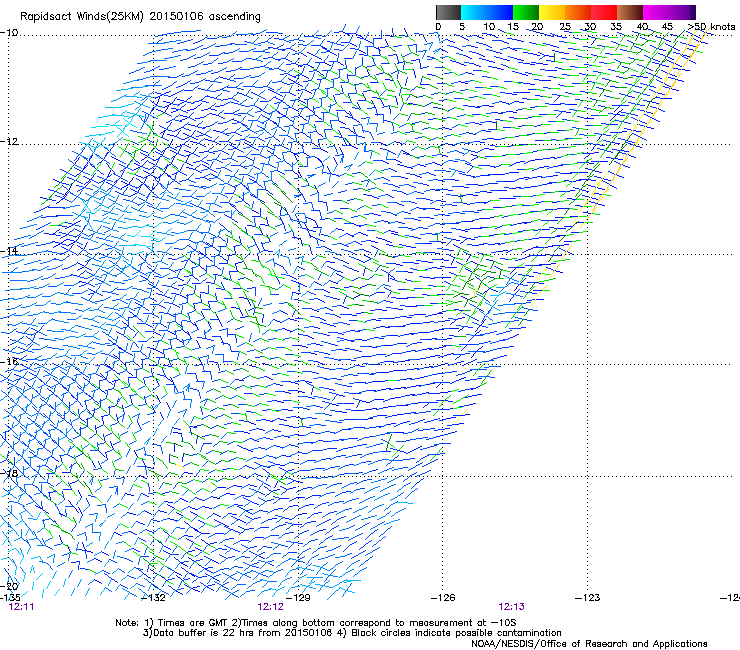Click the -18 latitude axis label
Screen dimensions: 740x650
pyautogui.click(x=9, y=473)
